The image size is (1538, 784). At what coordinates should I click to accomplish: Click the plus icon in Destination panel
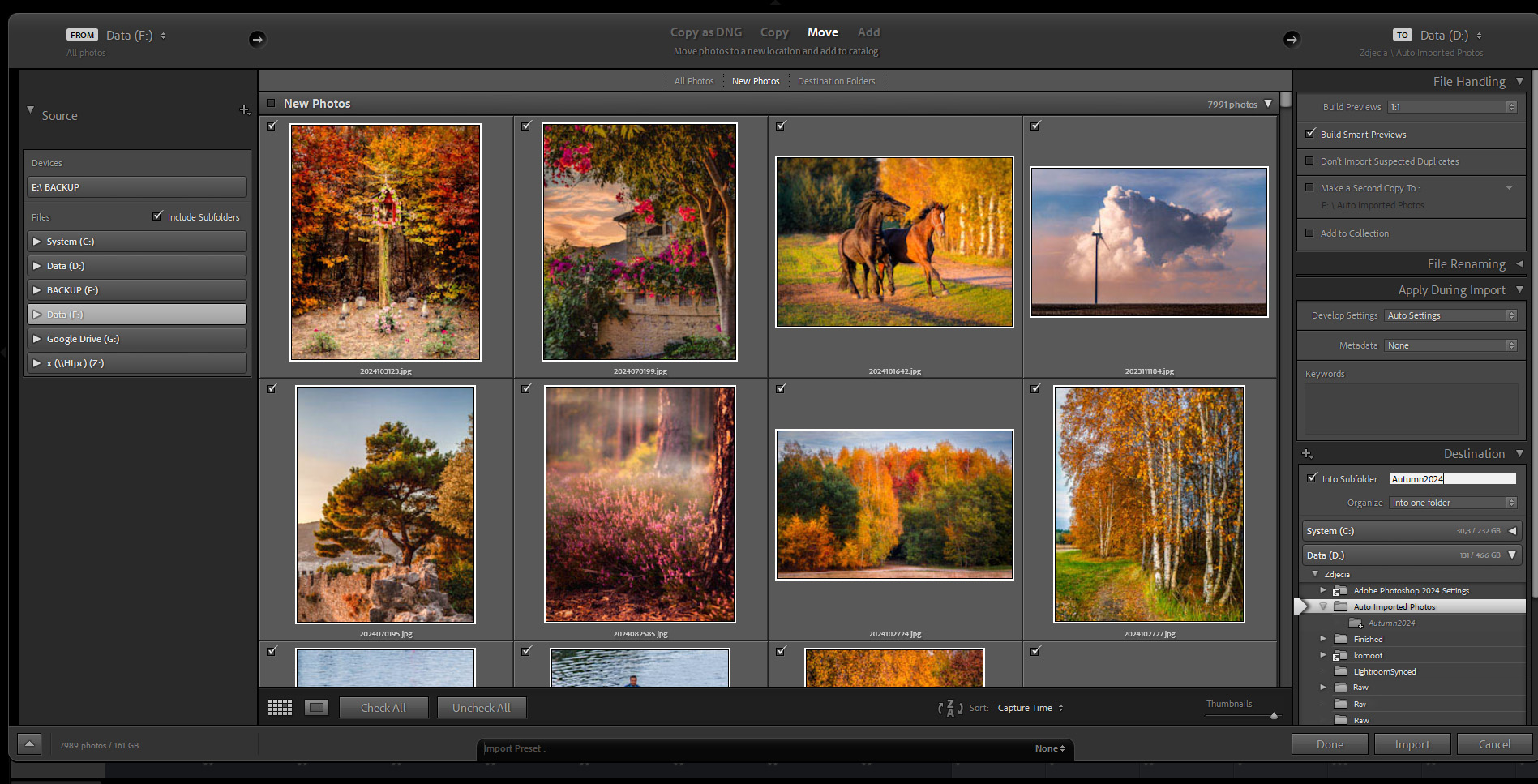1306,454
